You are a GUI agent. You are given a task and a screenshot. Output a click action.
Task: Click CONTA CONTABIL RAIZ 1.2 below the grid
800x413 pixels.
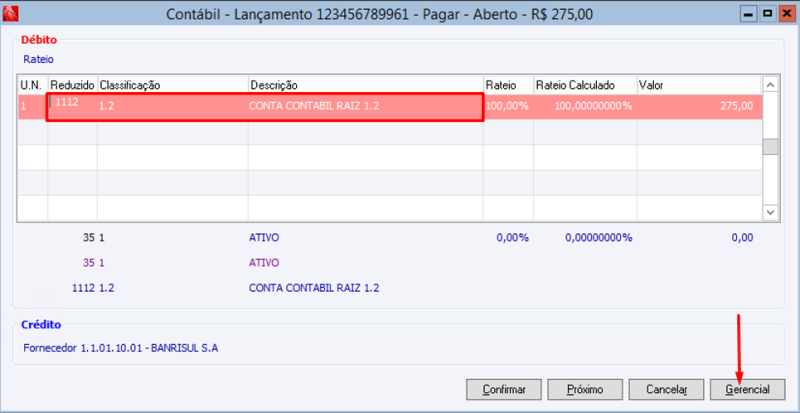(314, 288)
